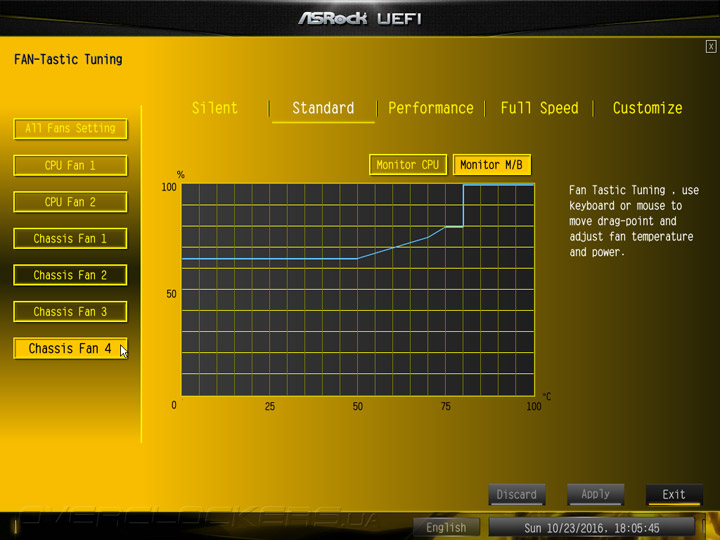
Task: Click the 75 temperature axis label
Action: [445, 406]
